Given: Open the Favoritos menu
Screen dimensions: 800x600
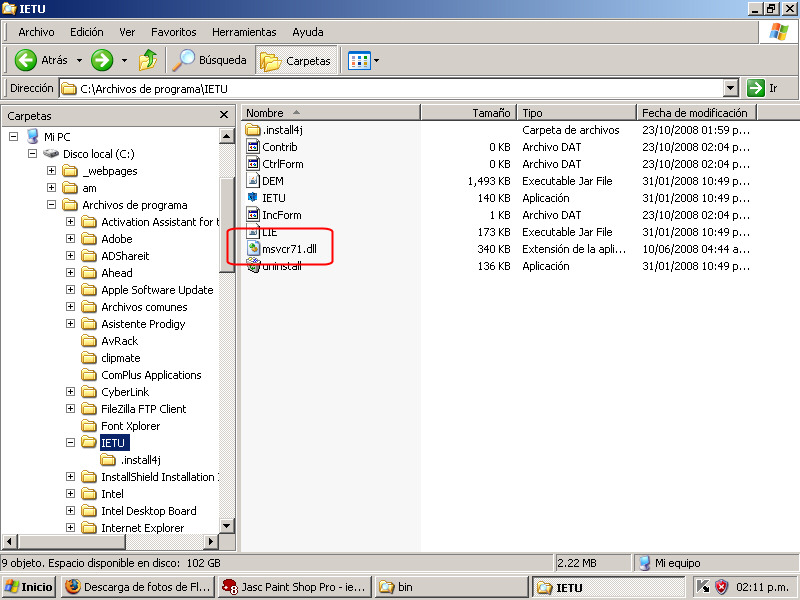Looking at the screenshot, I should (174, 32).
